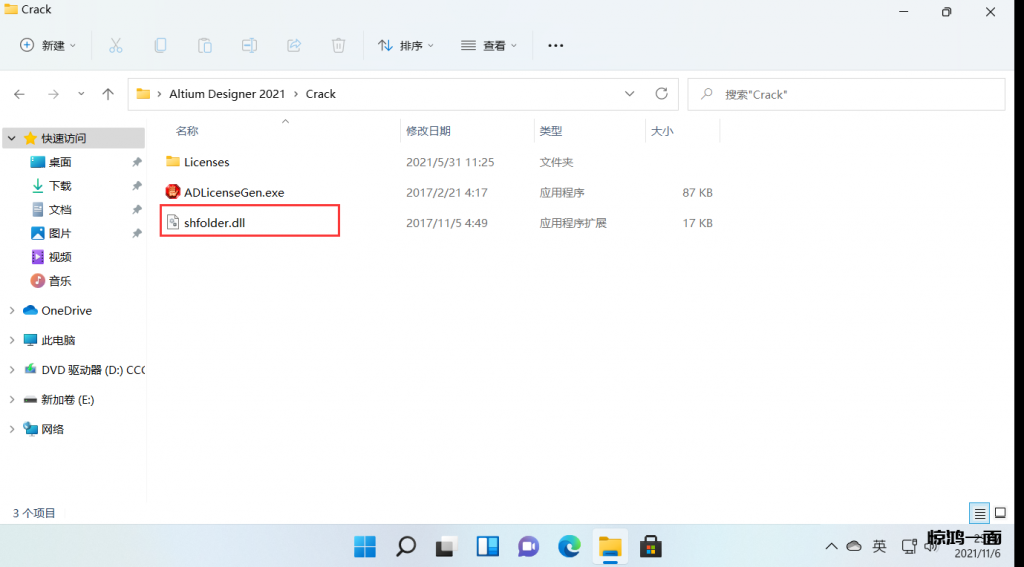This screenshot has width=1024, height=567.
Task: Open the View (查看) menu
Action: point(489,45)
